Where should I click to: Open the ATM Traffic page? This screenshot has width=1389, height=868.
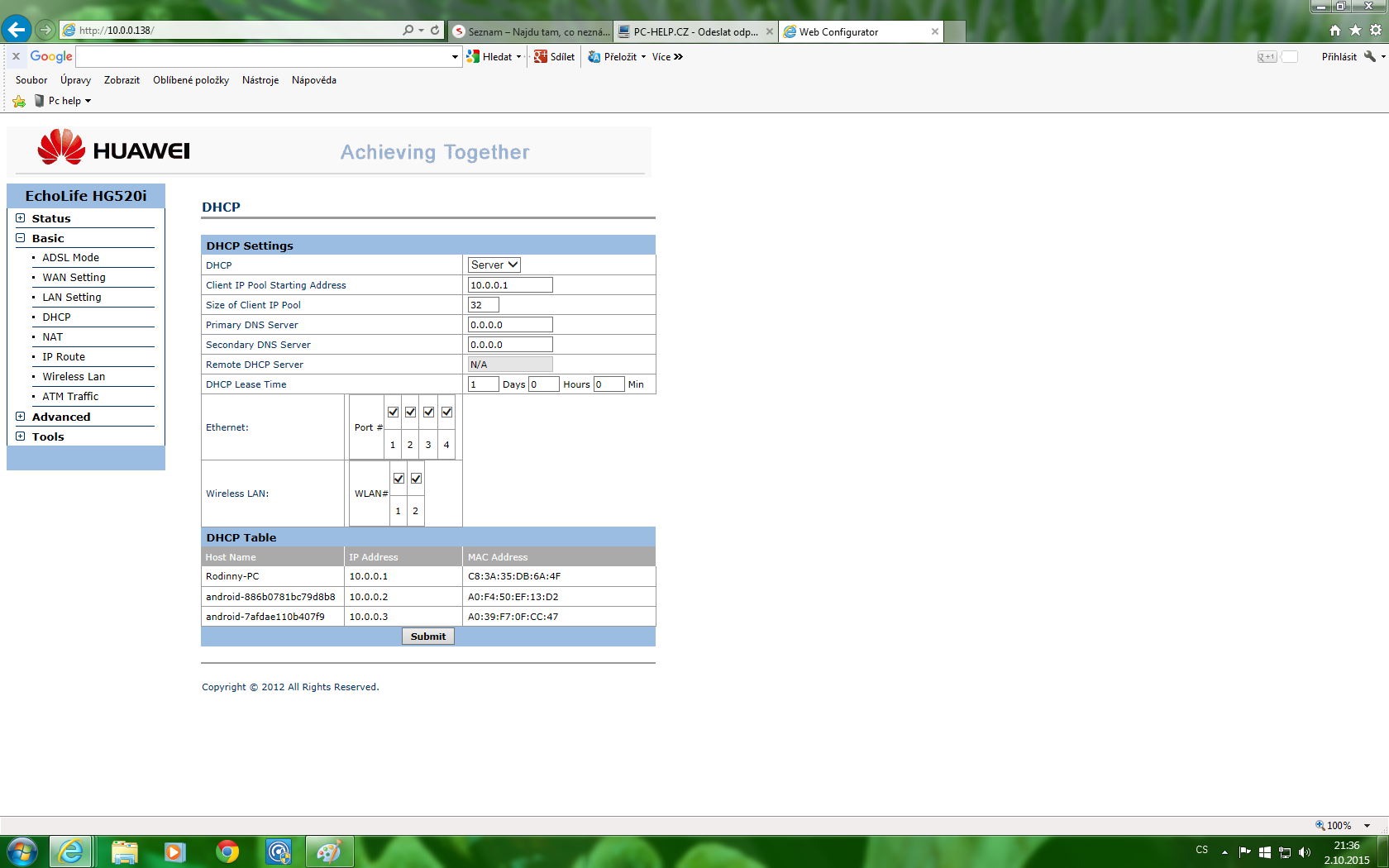[x=70, y=397]
